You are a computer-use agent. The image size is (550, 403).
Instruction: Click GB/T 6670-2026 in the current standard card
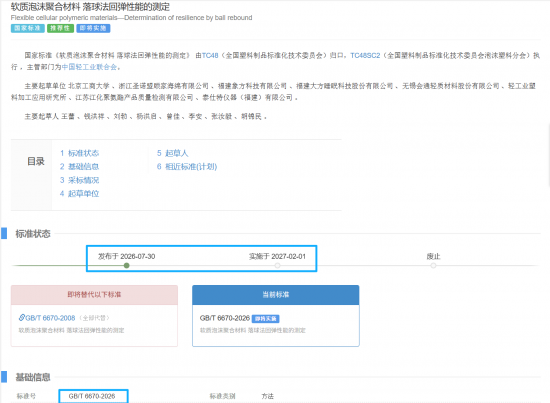(x=225, y=318)
